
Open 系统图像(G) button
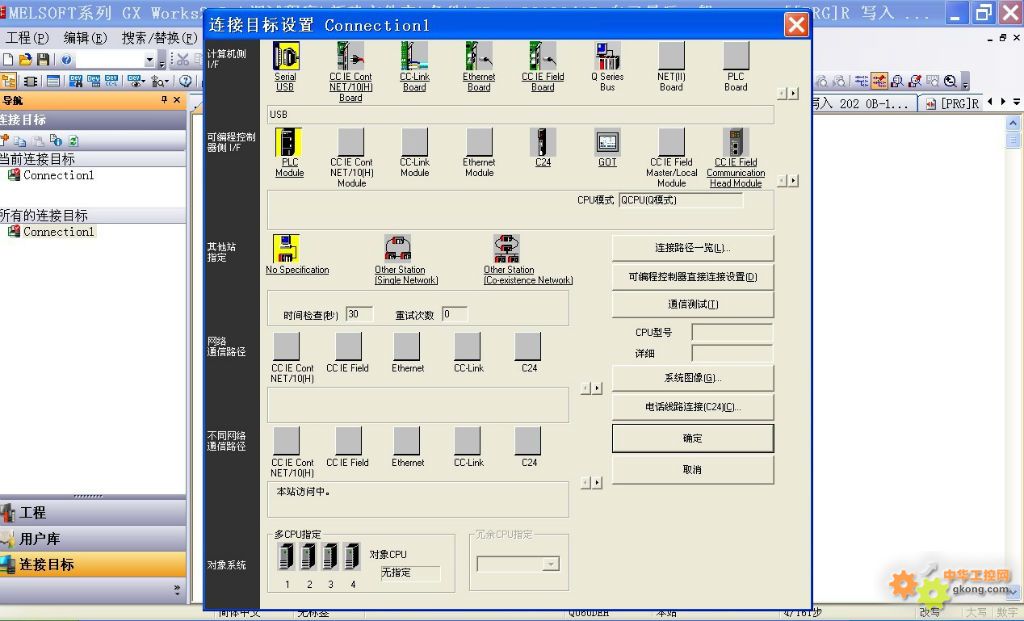693,378
